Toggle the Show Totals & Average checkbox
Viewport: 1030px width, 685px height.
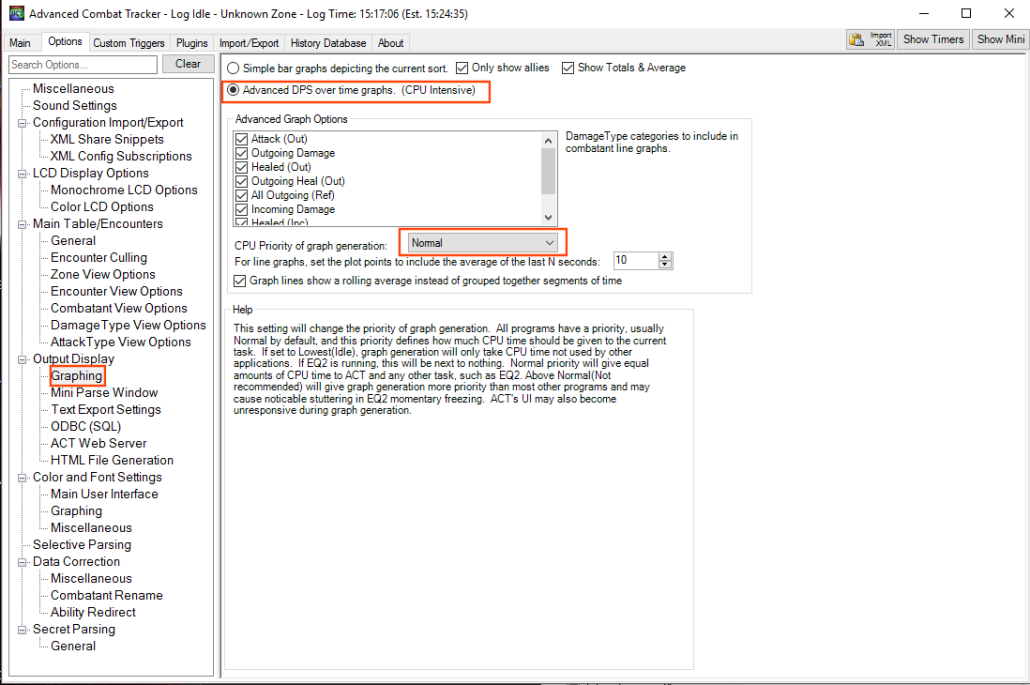568,68
